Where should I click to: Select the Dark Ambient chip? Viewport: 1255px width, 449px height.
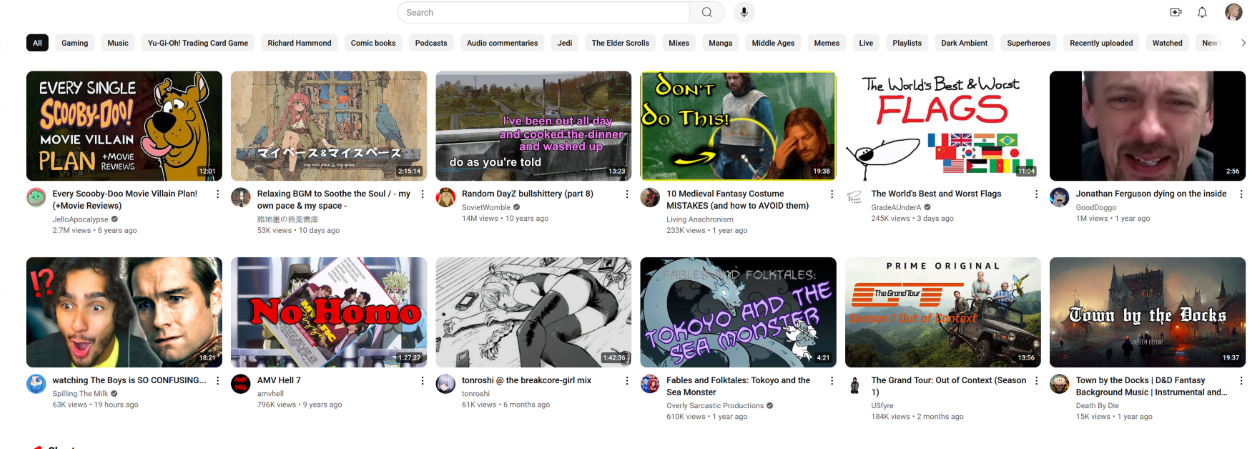[964, 43]
